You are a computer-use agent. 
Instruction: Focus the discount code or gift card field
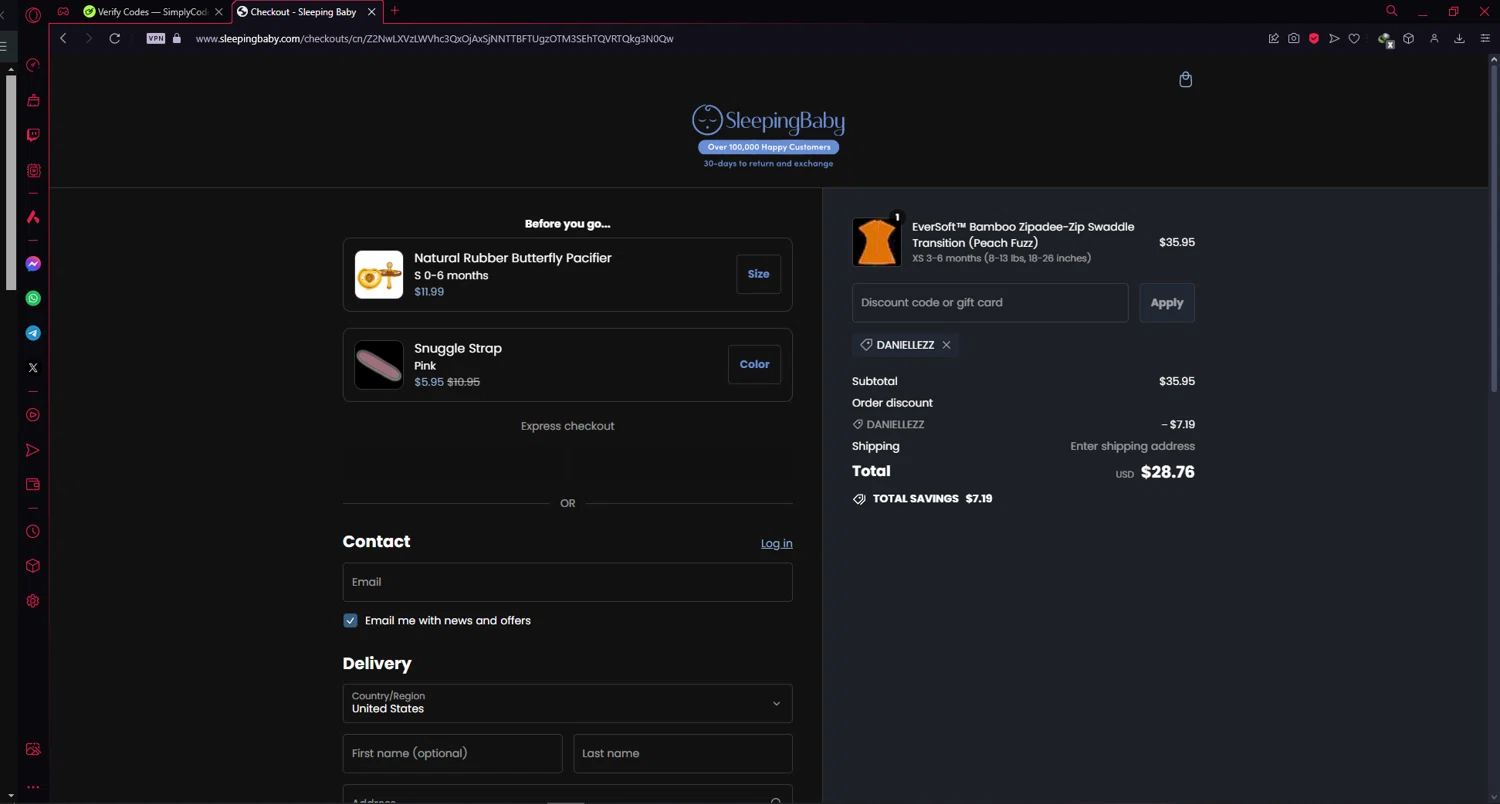pos(990,303)
